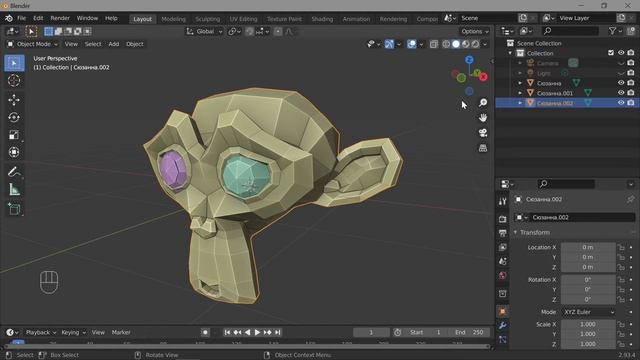Image resolution: width=640 pixels, height=360 pixels.
Task: Click the End frame 250 field
Action: 469,332
